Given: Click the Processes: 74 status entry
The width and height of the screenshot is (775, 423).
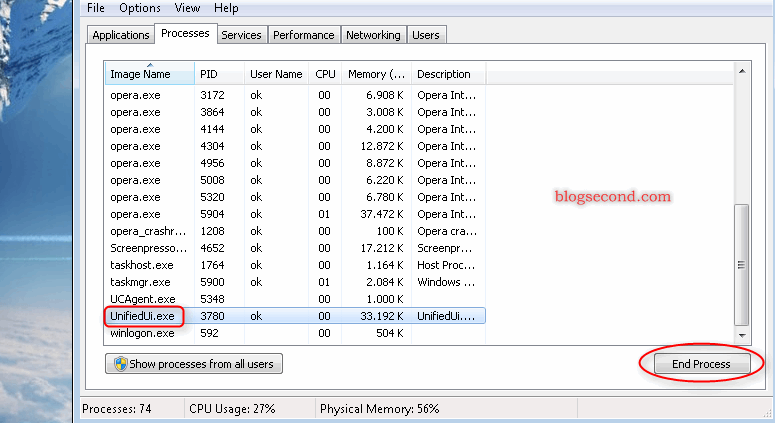Looking at the screenshot, I should coord(117,409).
